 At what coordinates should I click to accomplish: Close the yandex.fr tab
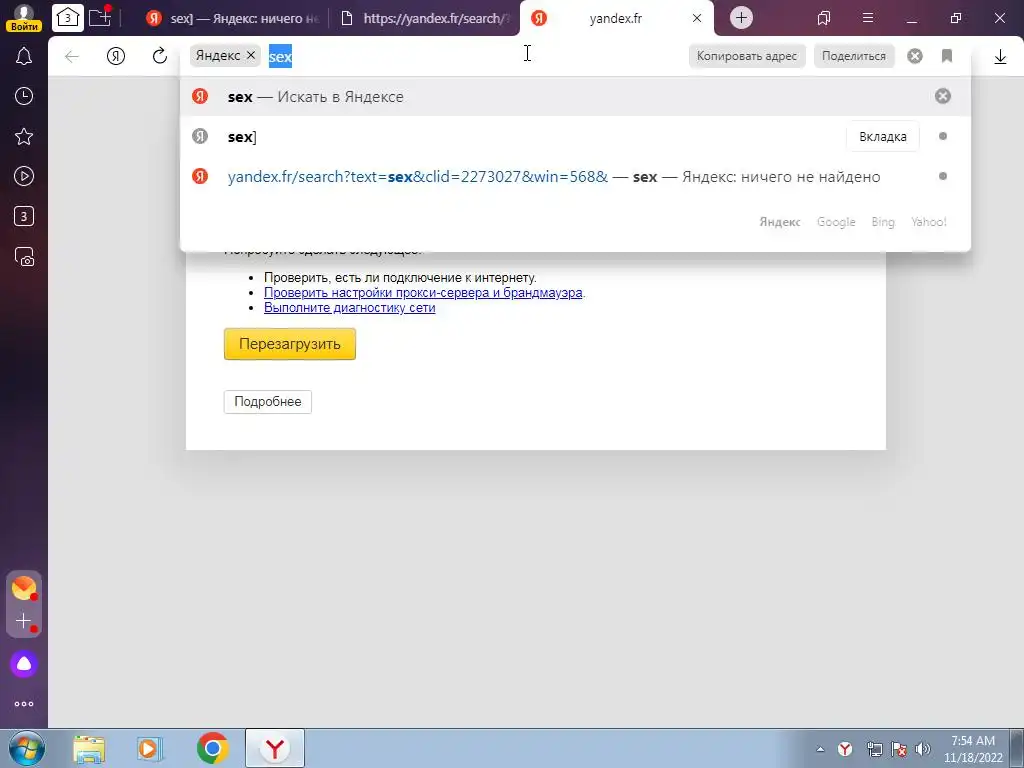click(x=697, y=18)
